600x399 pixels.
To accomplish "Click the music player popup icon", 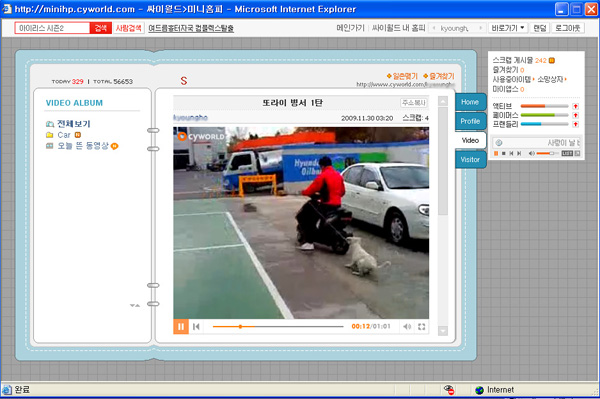I will click(577, 153).
